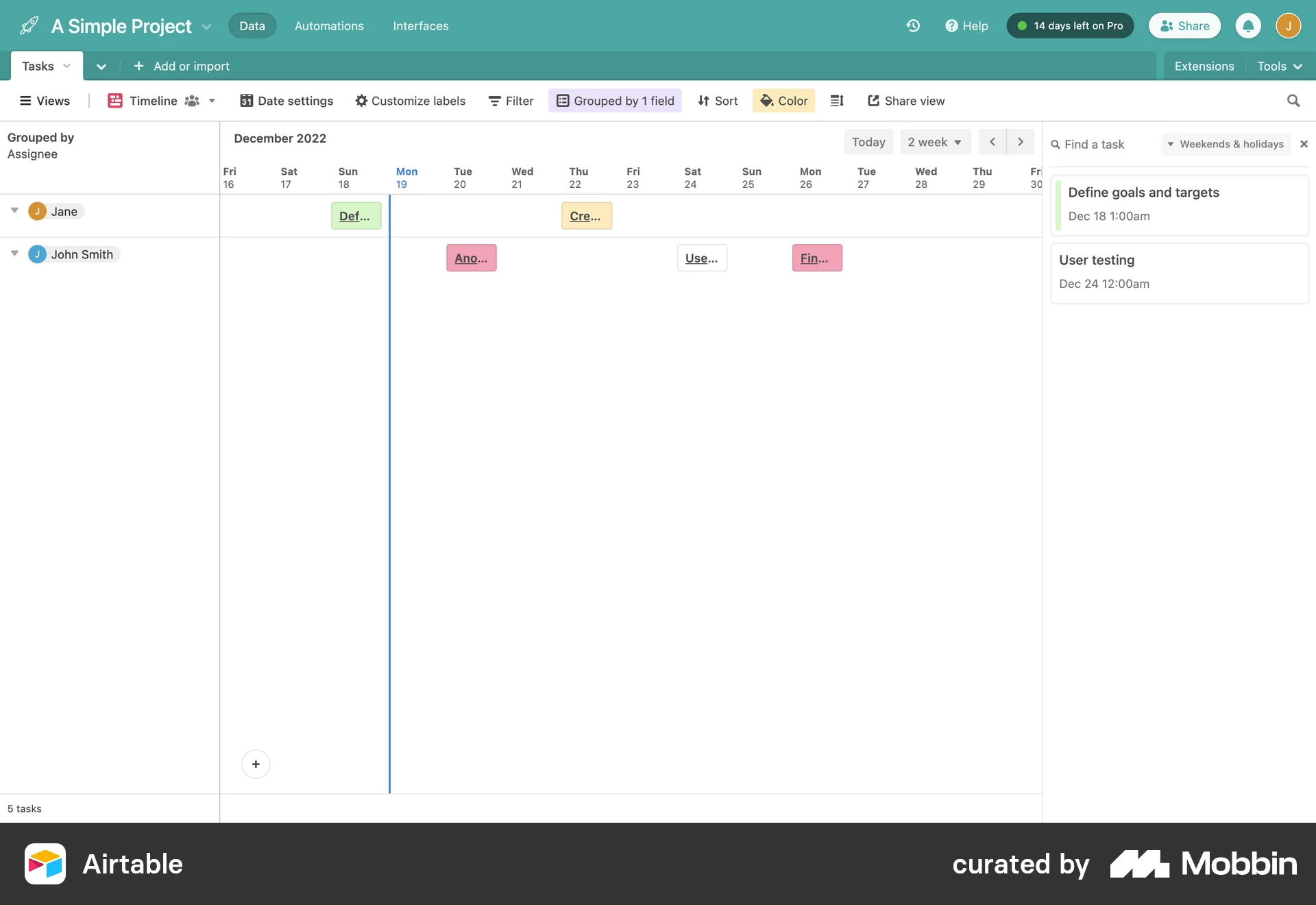Click the Share button

click(x=1184, y=26)
